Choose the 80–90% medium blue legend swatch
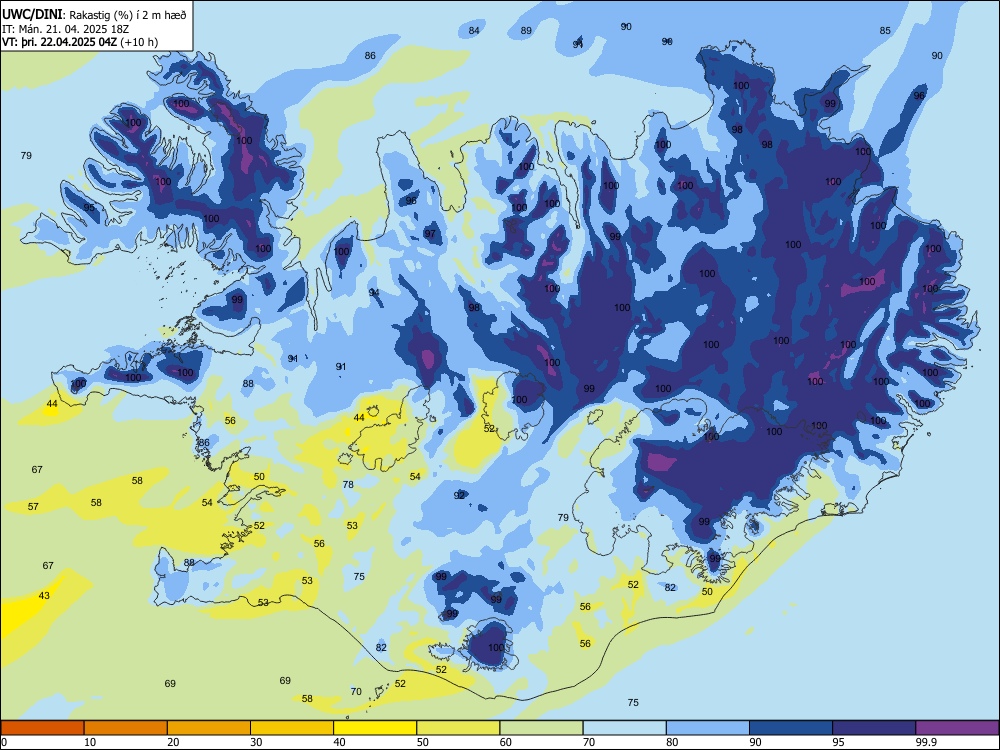Image resolution: width=1000 pixels, height=750 pixels. click(x=708, y=728)
